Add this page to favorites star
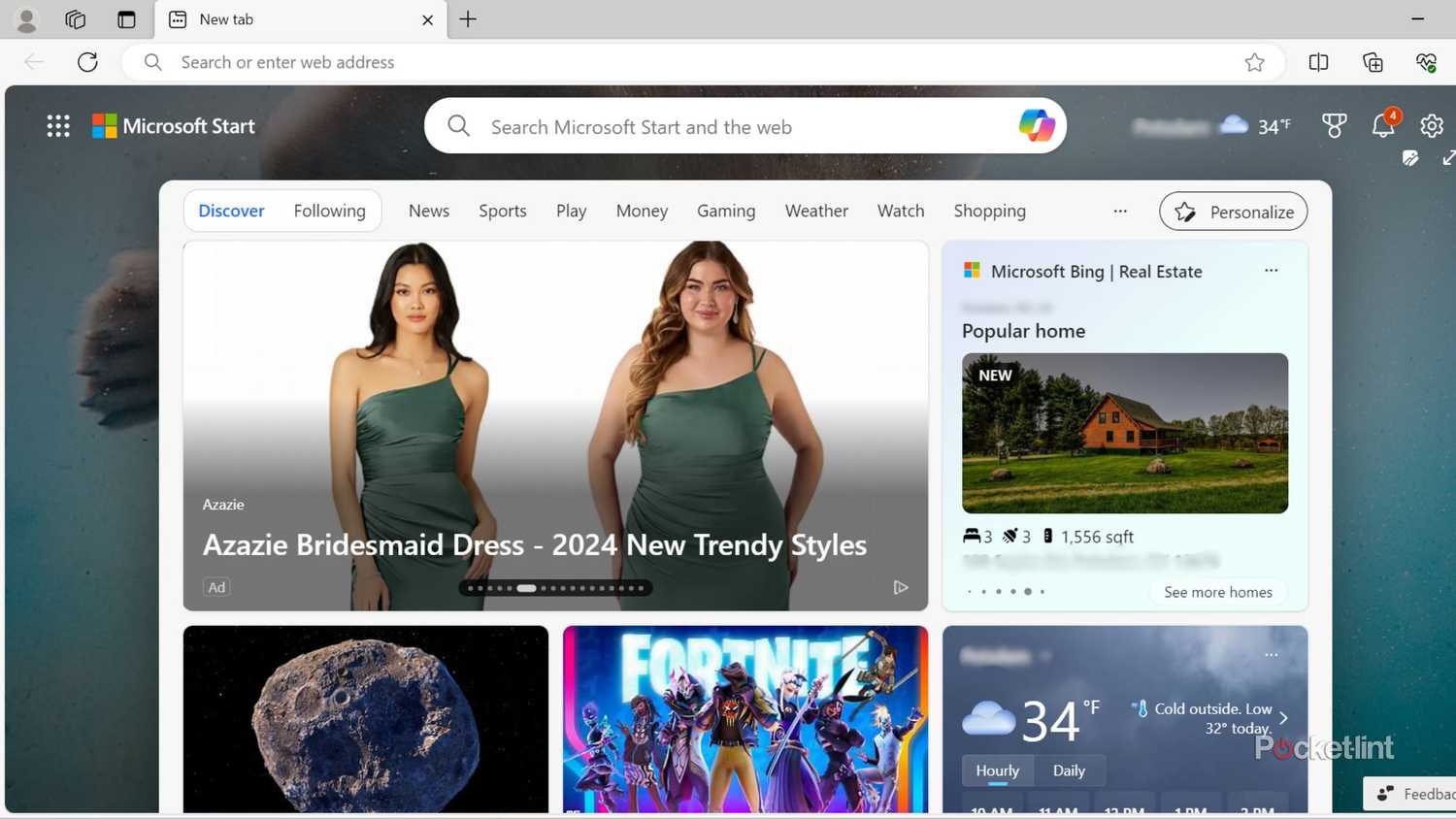Image resolution: width=1456 pixels, height=819 pixels. click(x=1254, y=62)
